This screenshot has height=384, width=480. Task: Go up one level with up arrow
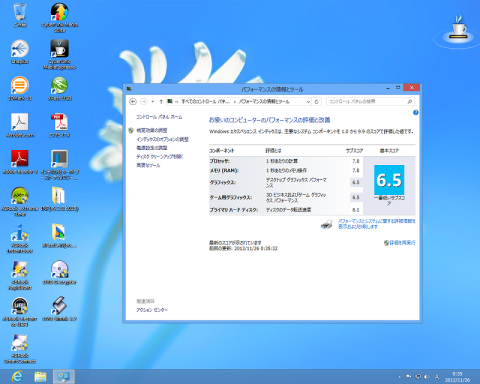(161, 101)
